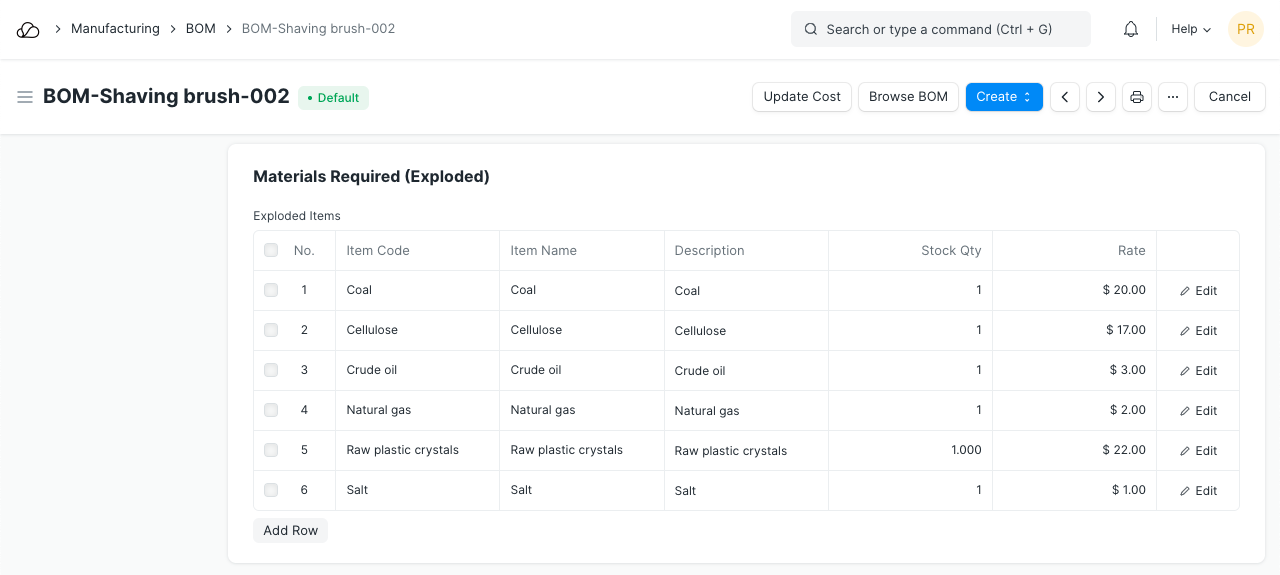Select all rows with header checkbox

(271, 250)
